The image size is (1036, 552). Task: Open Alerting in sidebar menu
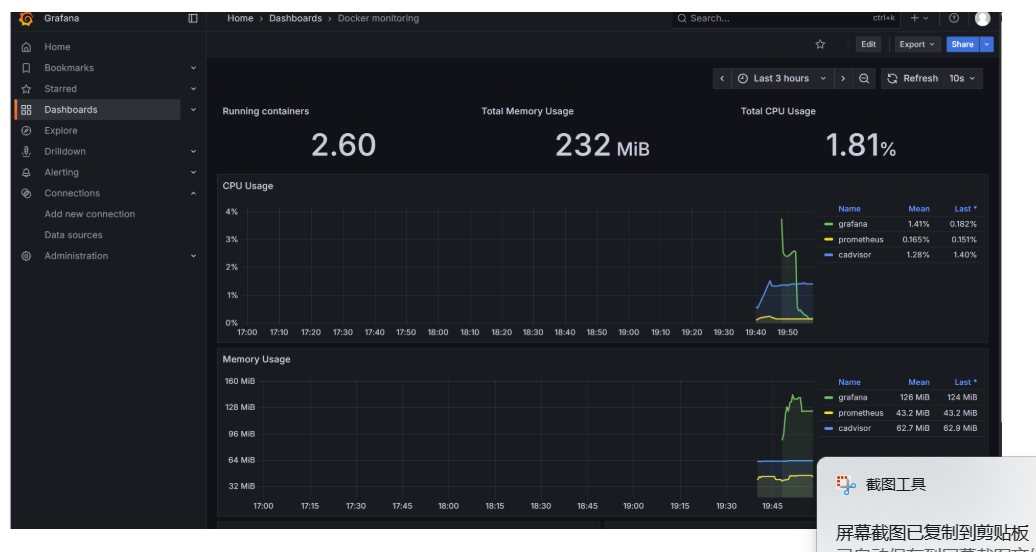point(61,173)
